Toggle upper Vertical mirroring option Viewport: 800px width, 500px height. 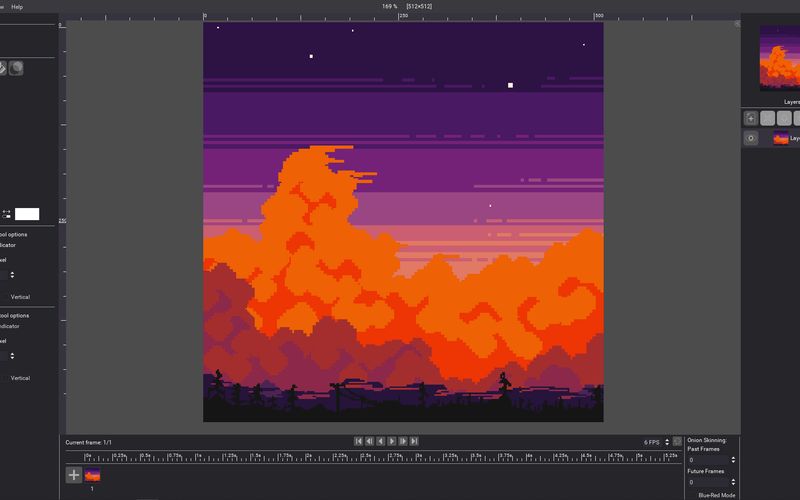tap(20, 297)
